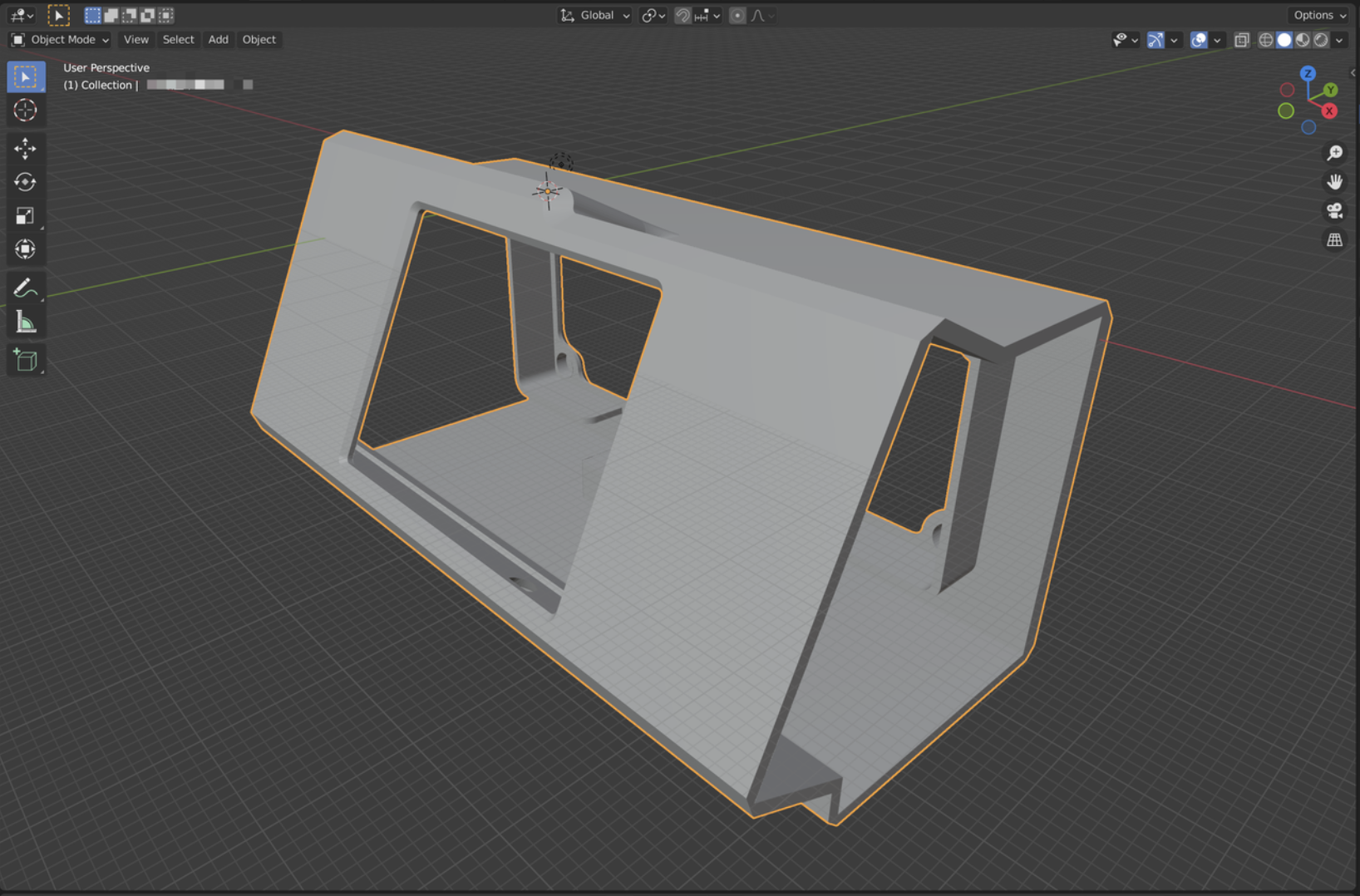Enable proportional editing
1360x896 pixels.
click(x=737, y=16)
